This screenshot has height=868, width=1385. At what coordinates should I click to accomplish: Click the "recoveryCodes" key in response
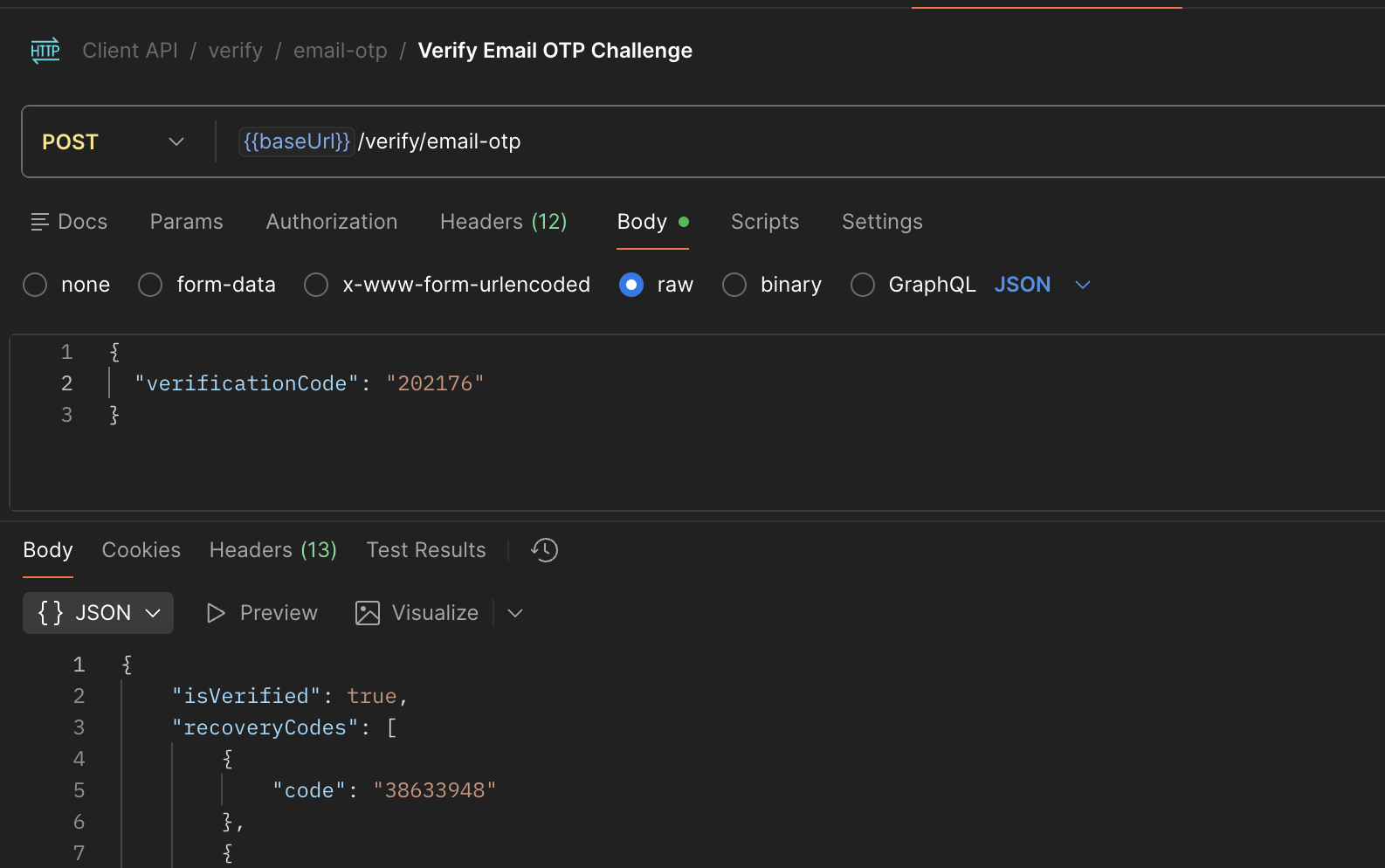tap(265, 727)
